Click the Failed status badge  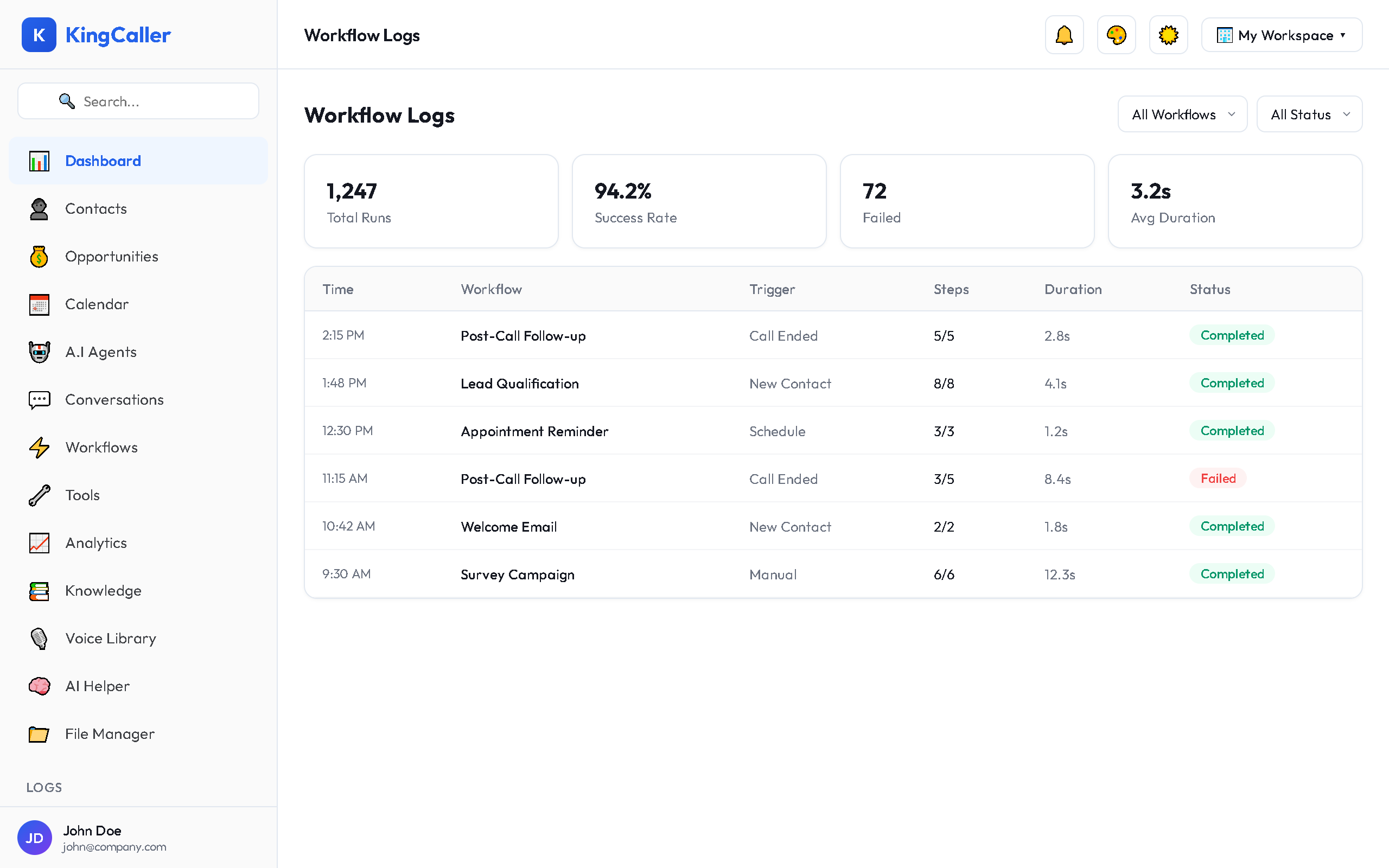click(x=1218, y=478)
